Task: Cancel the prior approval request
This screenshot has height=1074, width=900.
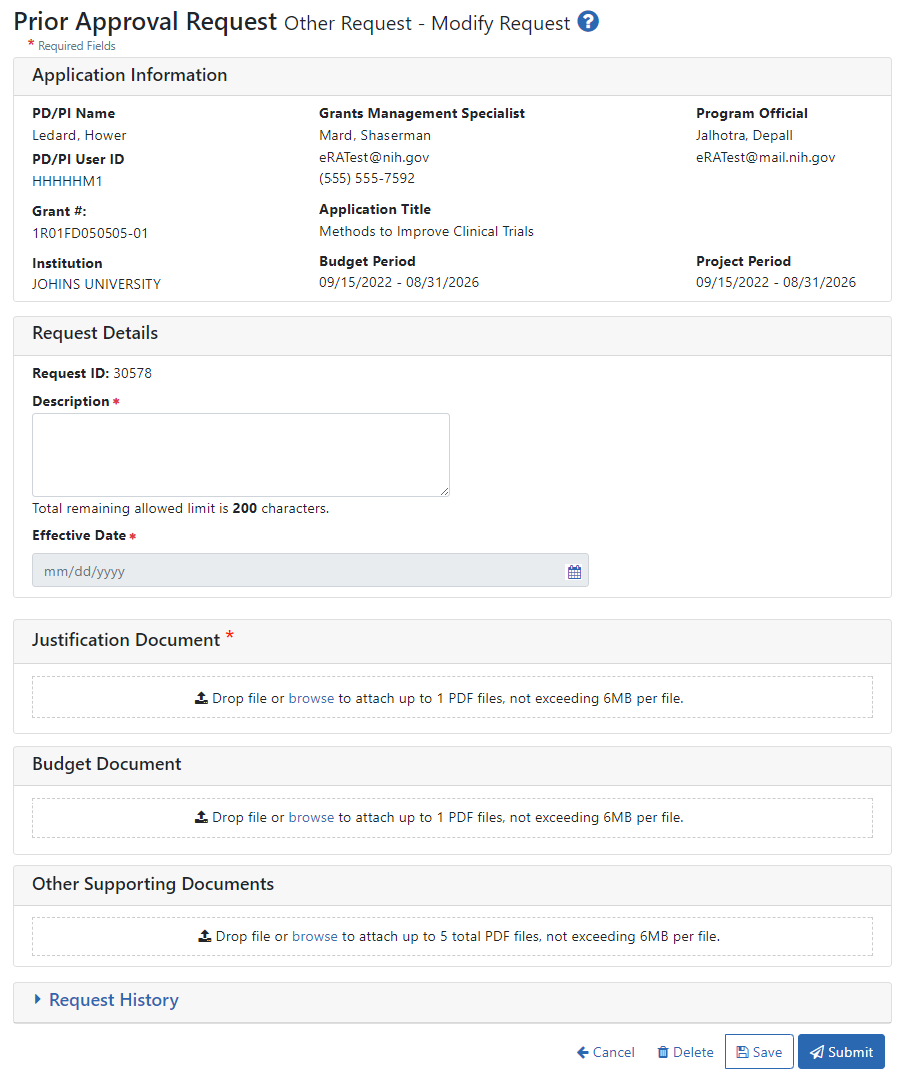Action: tap(606, 1052)
